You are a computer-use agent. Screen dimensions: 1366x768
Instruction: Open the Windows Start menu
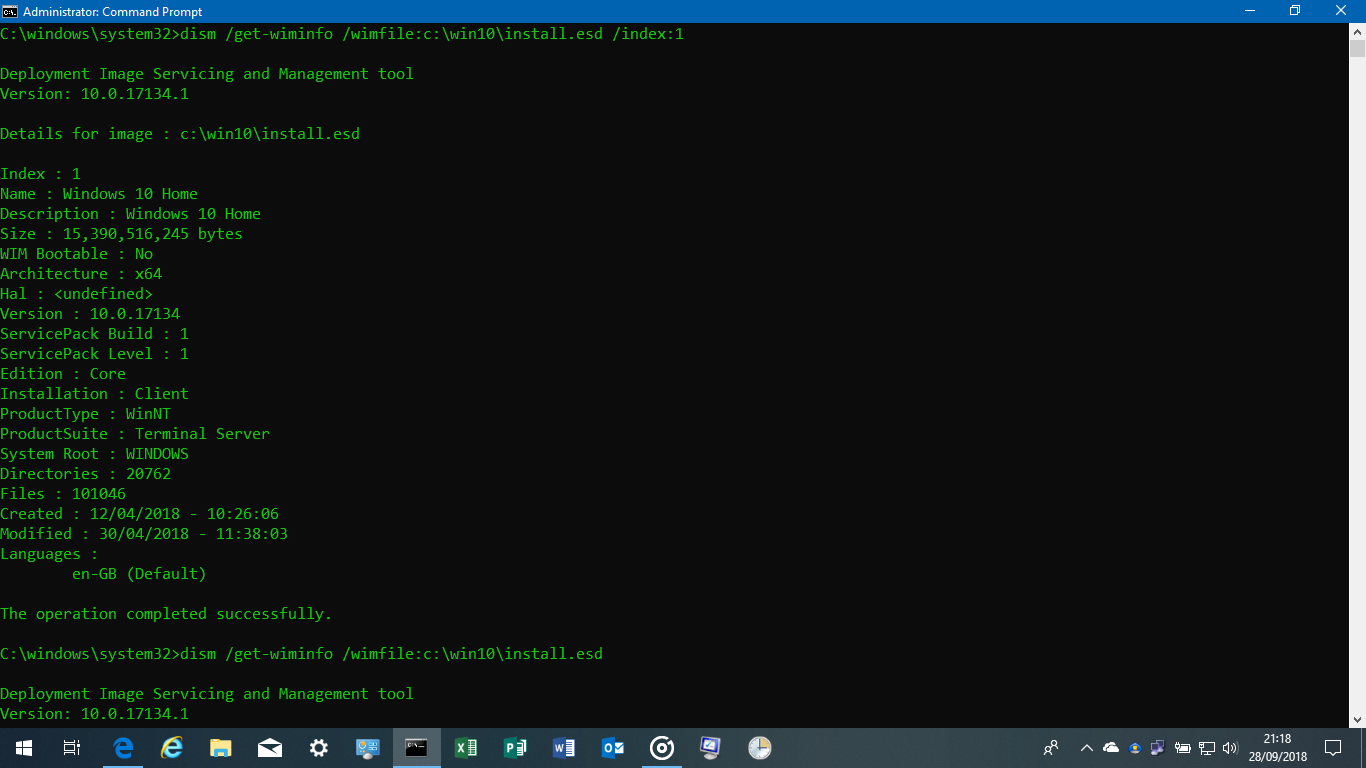click(x=24, y=748)
